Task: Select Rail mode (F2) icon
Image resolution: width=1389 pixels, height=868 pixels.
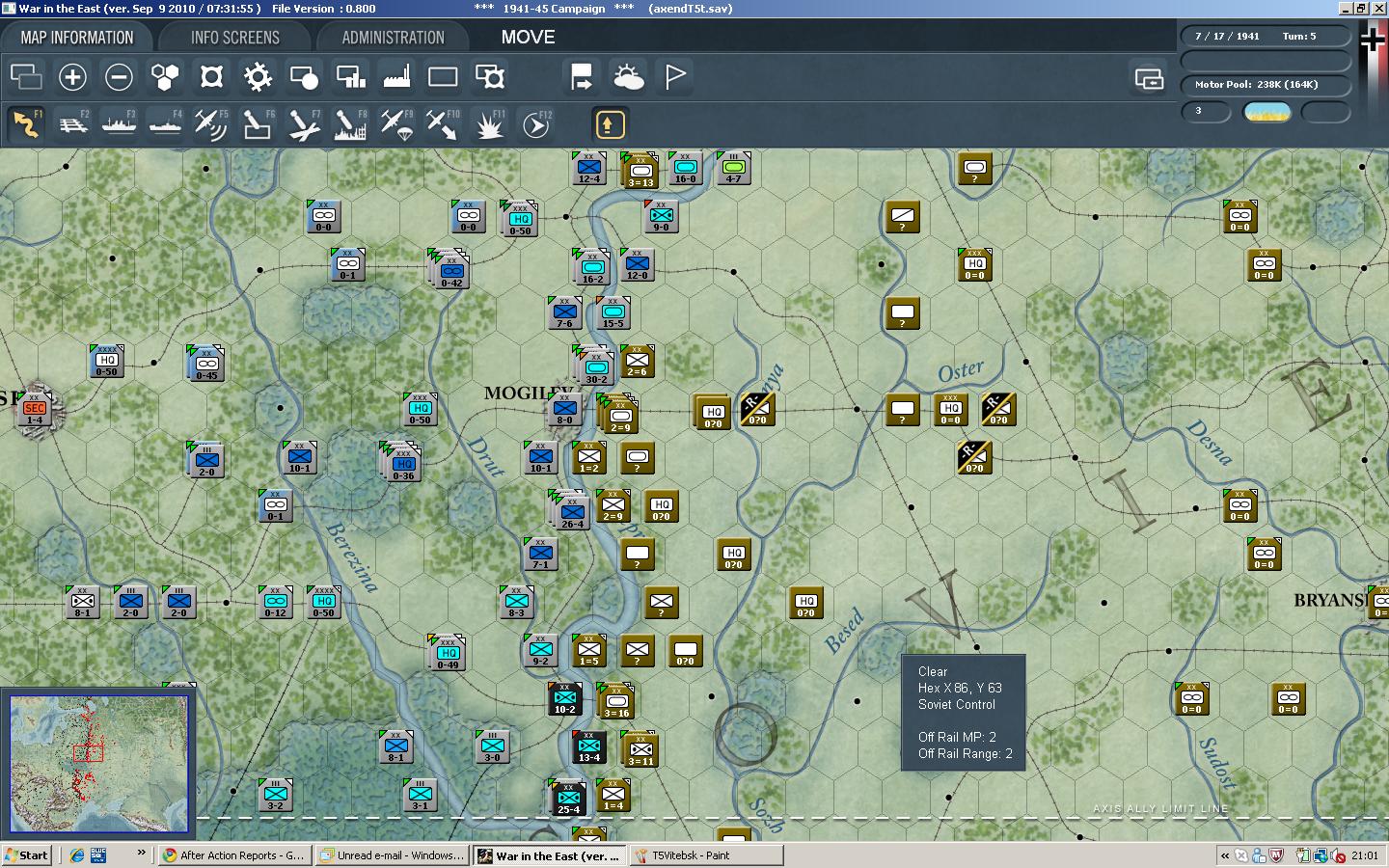Action: (x=72, y=124)
